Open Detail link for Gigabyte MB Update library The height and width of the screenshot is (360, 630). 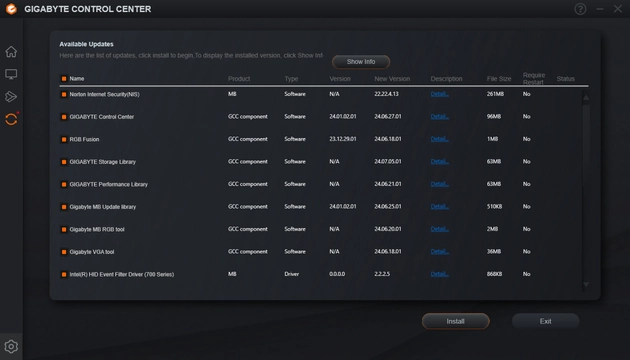pos(440,207)
